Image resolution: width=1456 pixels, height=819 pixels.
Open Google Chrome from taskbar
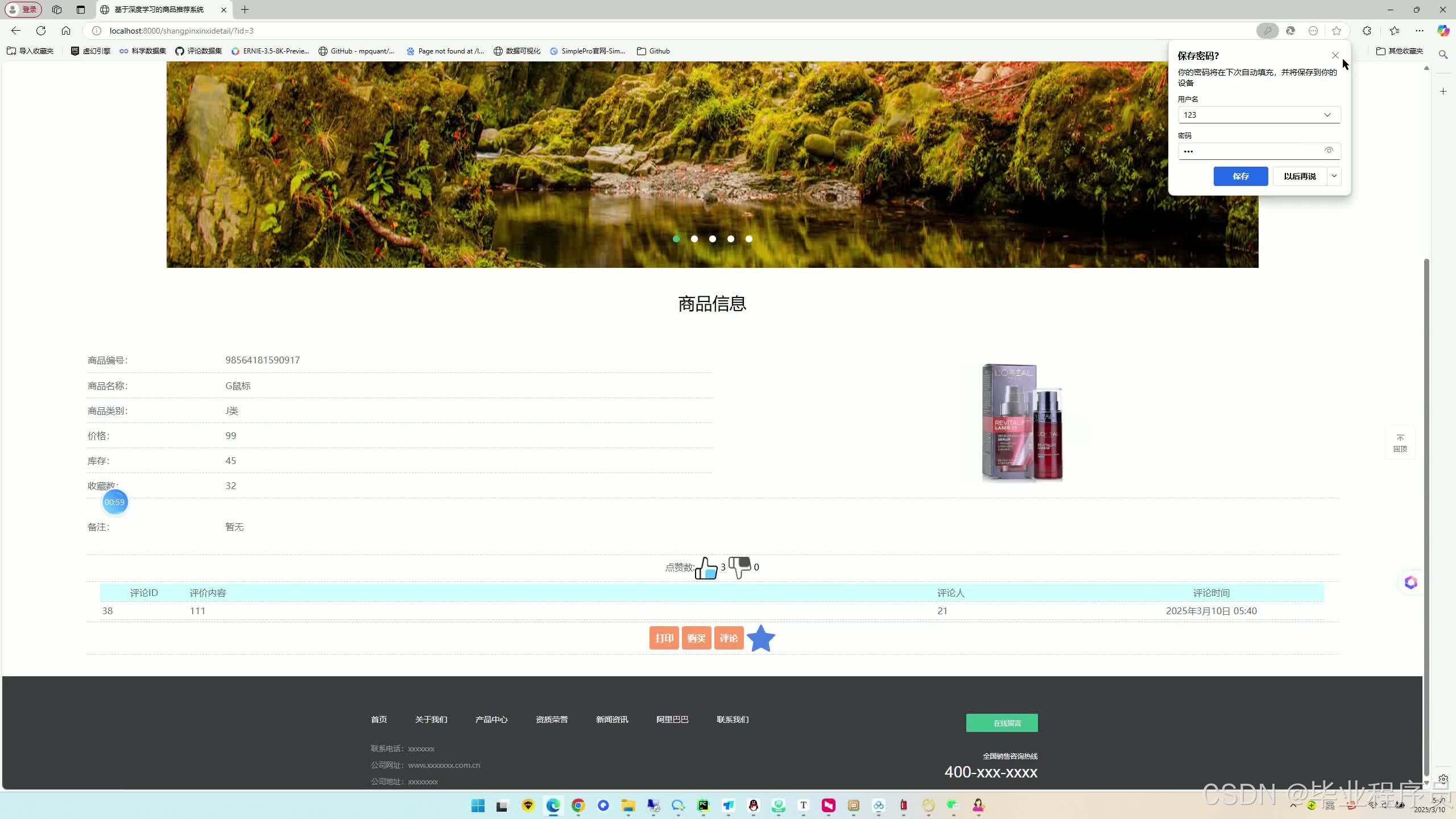click(x=578, y=805)
